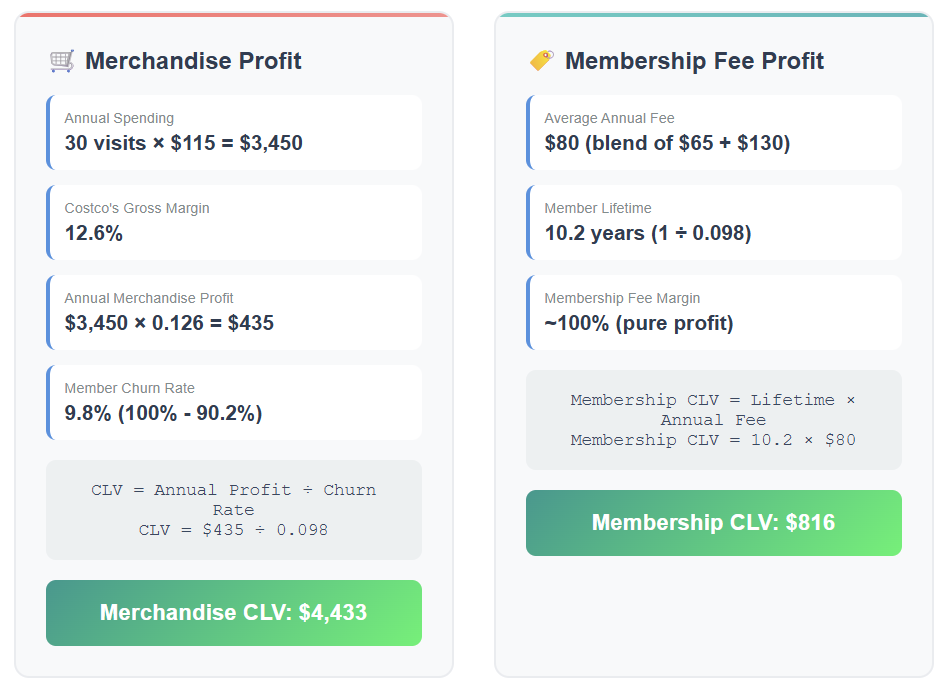Click the Member Churn Rate card
This screenshot has width=947, height=681.
tap(234, 402)
